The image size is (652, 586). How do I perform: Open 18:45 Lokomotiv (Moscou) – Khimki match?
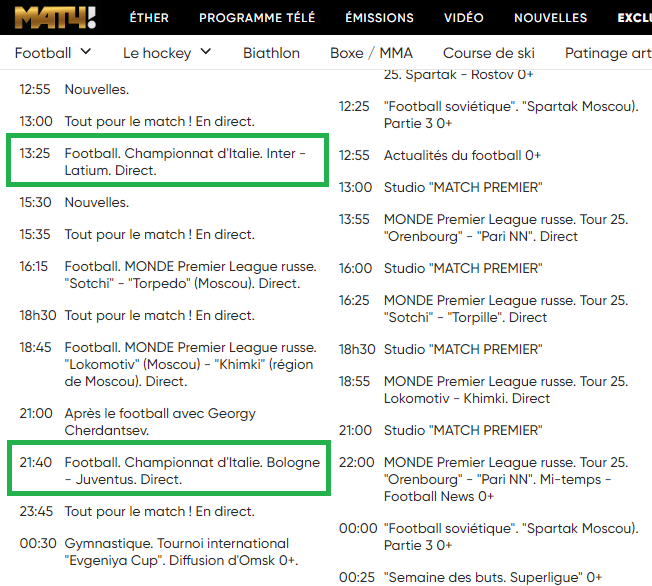click(168, 364)
